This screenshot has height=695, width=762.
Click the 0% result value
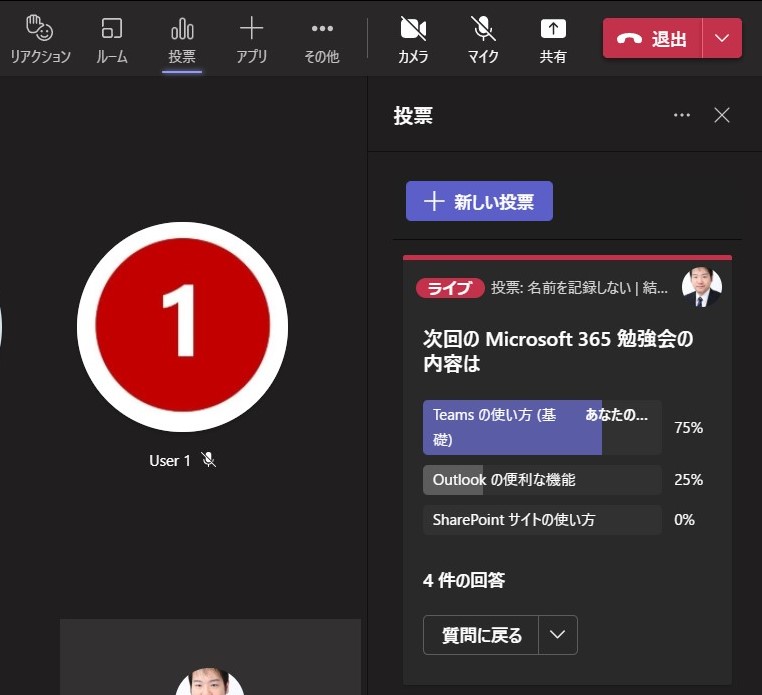(x=684, y=520)
